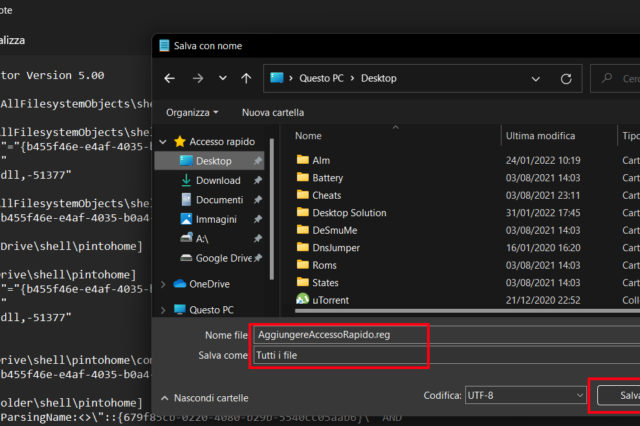Open the Organizza menu

coord(192,112)
